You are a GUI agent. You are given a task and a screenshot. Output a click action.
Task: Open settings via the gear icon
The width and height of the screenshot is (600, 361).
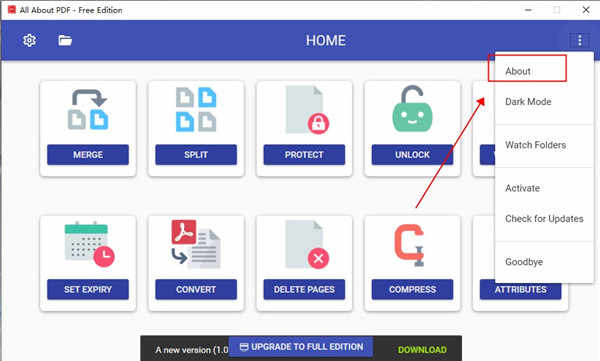point(29,40)
